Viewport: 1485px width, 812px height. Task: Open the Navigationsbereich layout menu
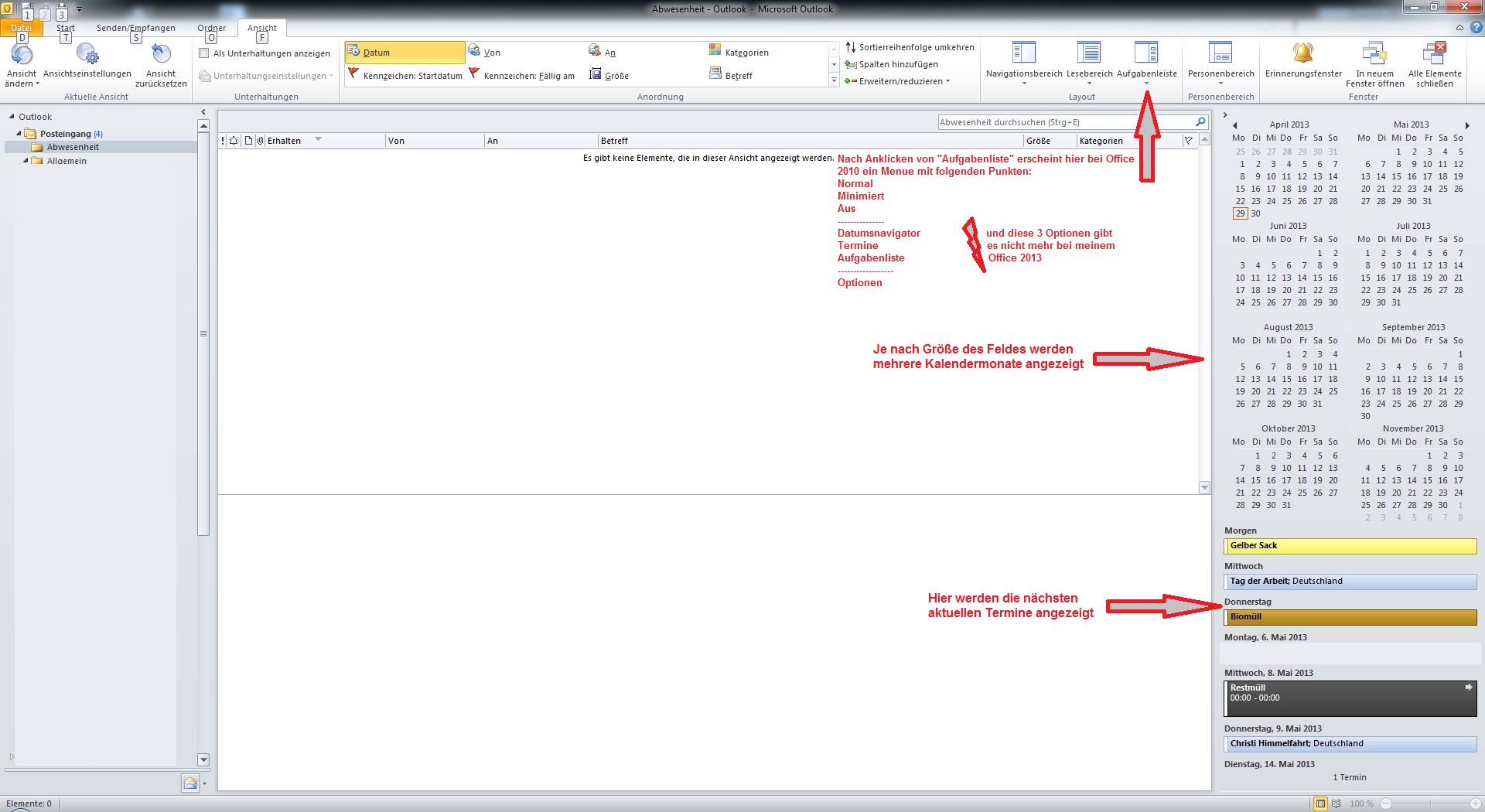[x=1024, y=63]
